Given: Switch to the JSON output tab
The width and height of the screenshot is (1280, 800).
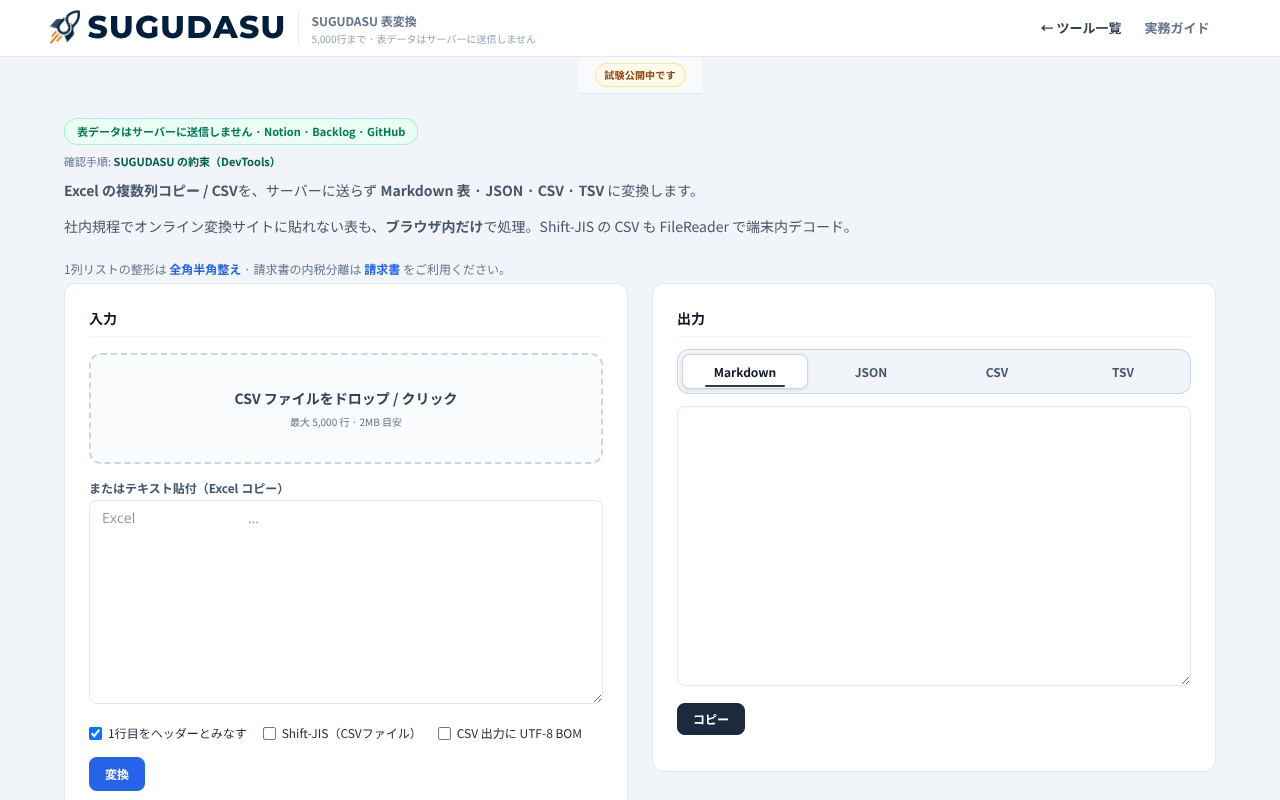Looking at the screenshot, I should click(871, 372).
